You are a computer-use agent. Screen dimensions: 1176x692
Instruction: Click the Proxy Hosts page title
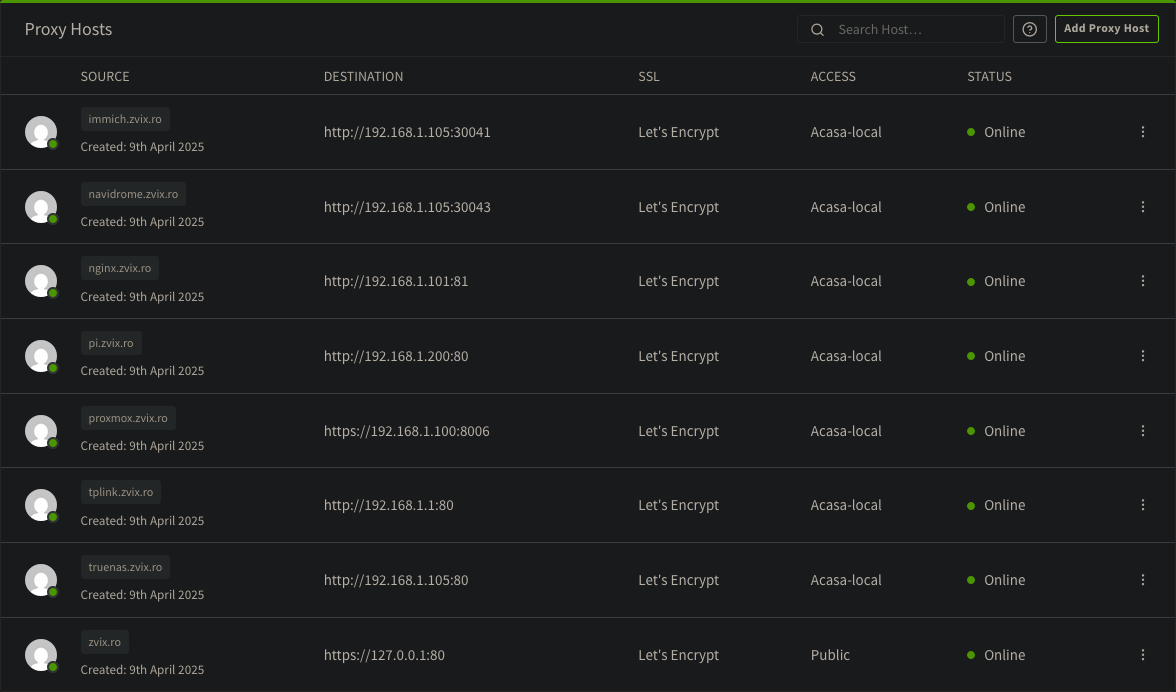click(x=68, y=29)
